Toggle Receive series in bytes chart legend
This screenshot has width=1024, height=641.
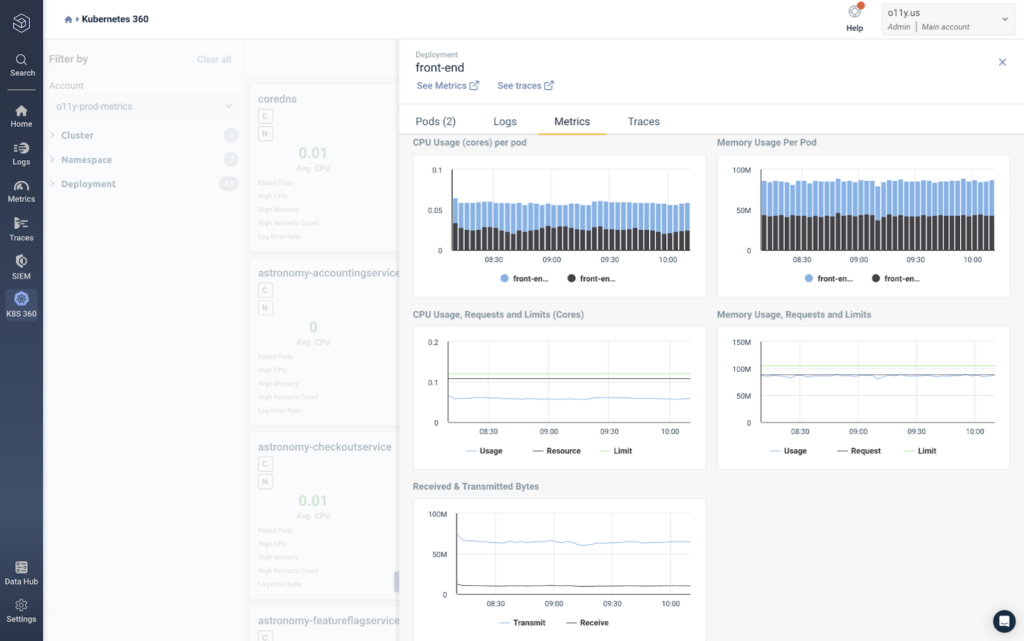[x=587, y=623]
